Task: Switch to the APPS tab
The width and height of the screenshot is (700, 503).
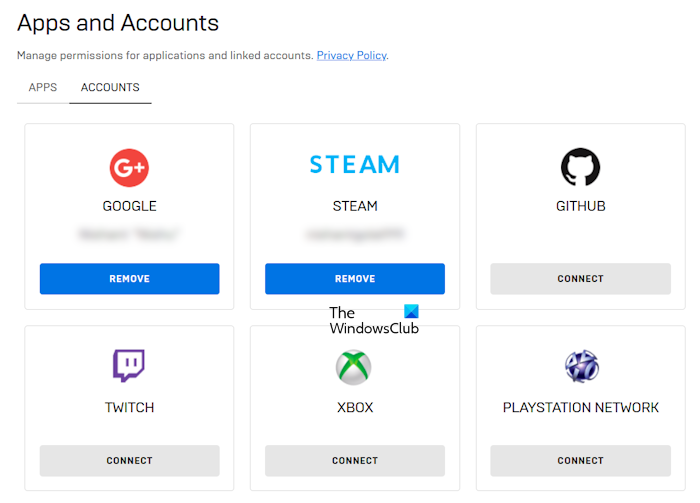Action: coord(43,88)
